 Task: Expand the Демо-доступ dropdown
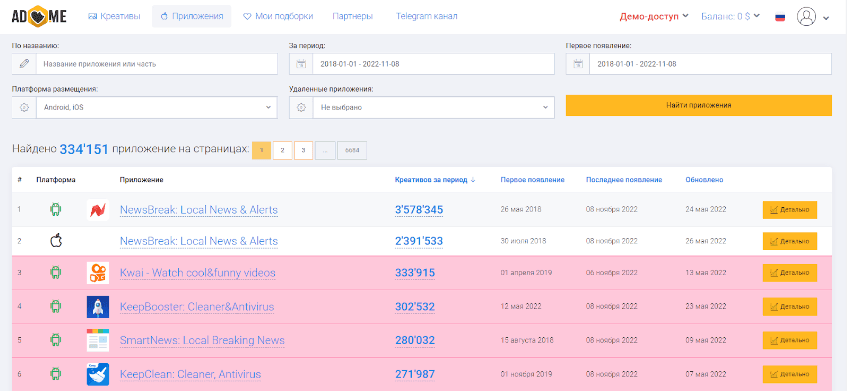click(x=654, y=16)
